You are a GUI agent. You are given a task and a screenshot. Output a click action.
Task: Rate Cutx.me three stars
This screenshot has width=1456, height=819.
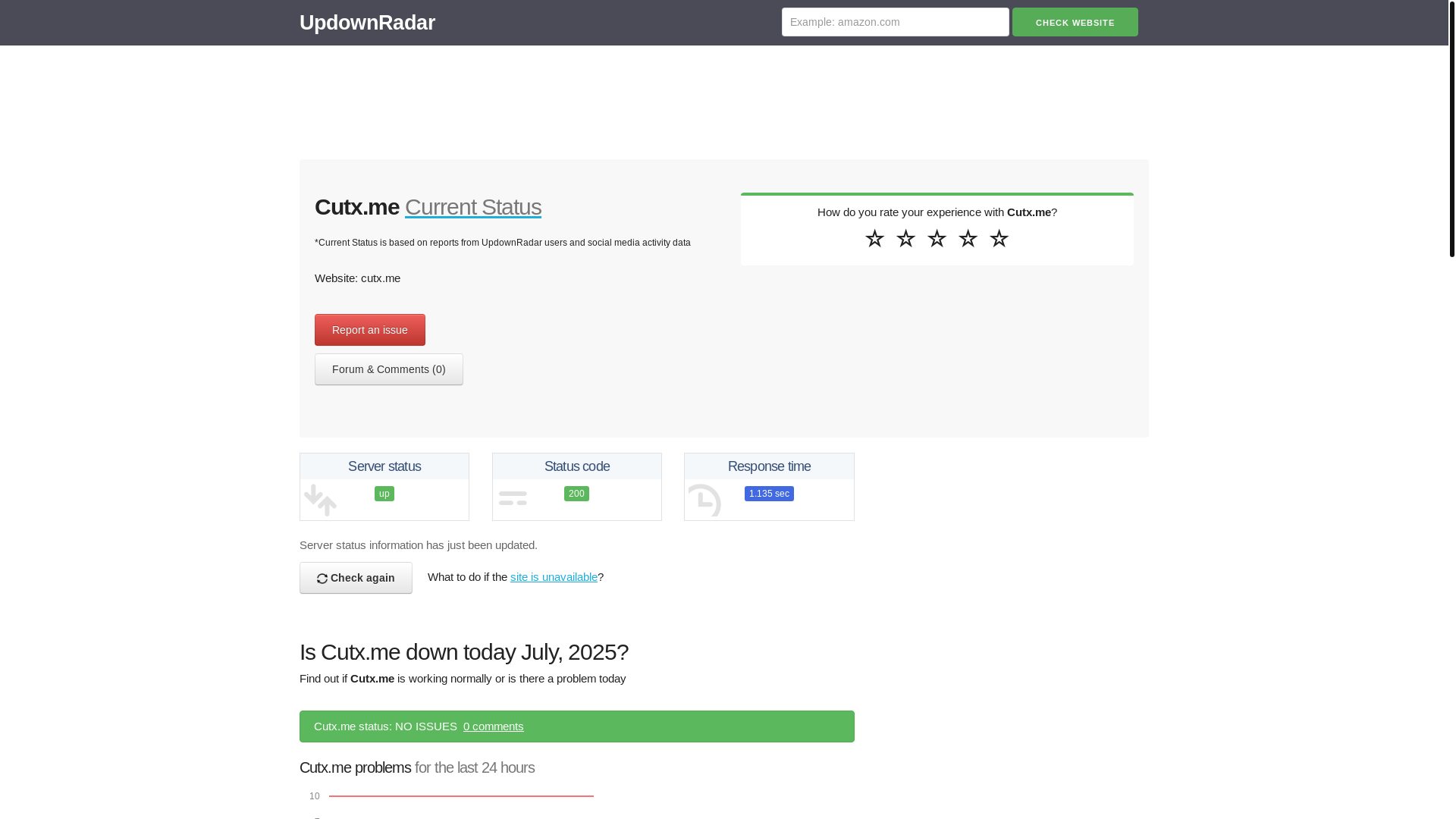(x=937, y=238)
